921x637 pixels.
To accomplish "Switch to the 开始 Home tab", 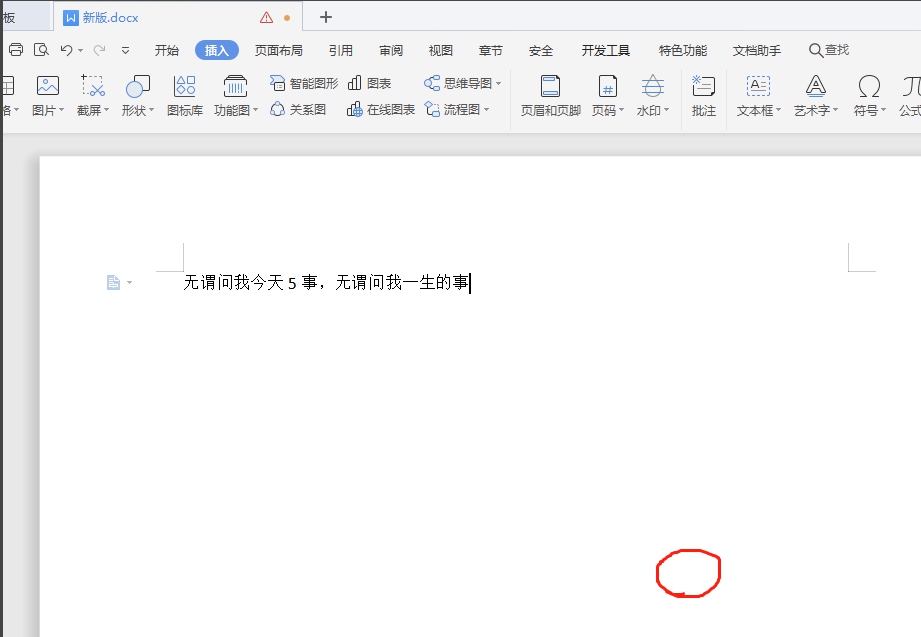I will [167, 50].
